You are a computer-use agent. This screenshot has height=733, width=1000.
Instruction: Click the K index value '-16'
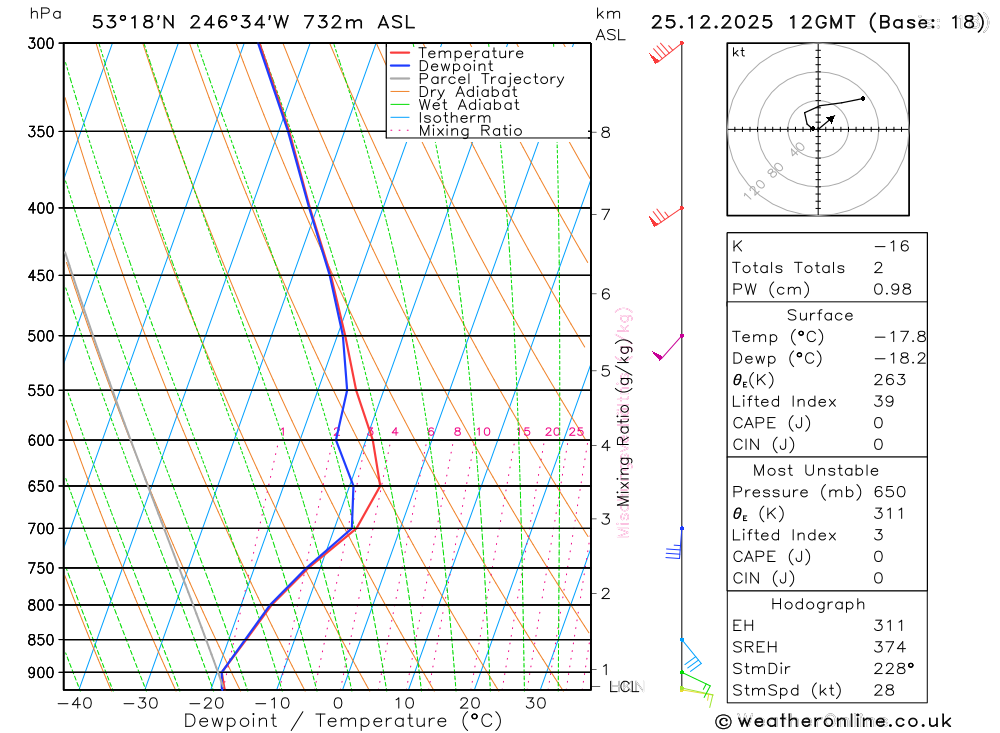coord(892,246)
